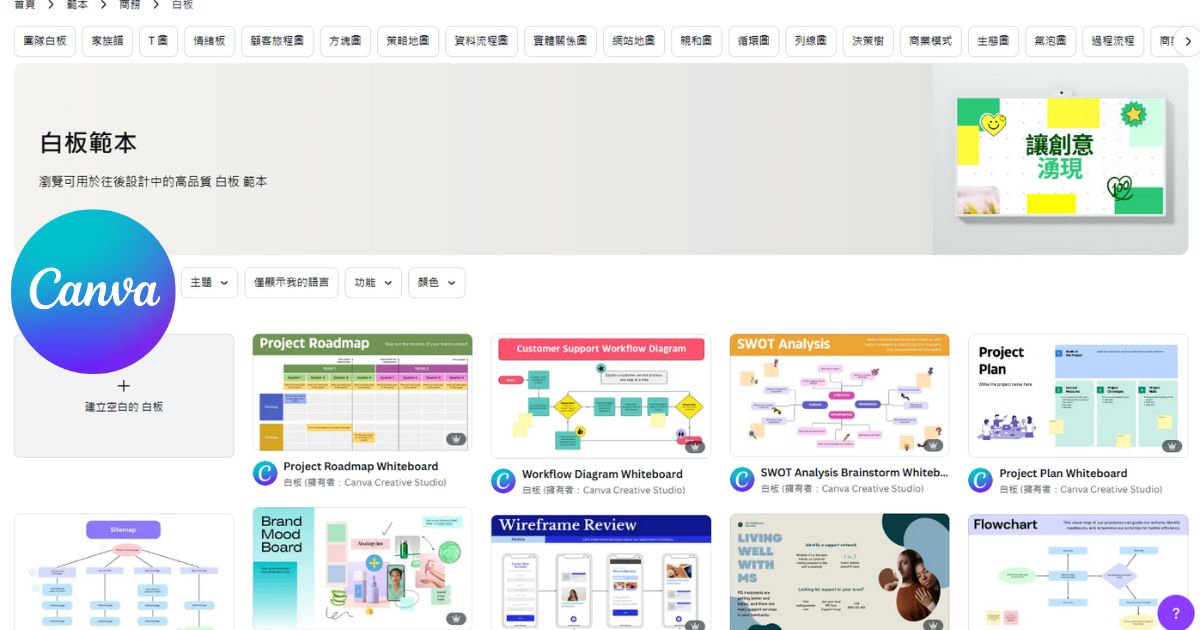
Task: Open the 功能 filter dropdown
Action: click(374, 283)
